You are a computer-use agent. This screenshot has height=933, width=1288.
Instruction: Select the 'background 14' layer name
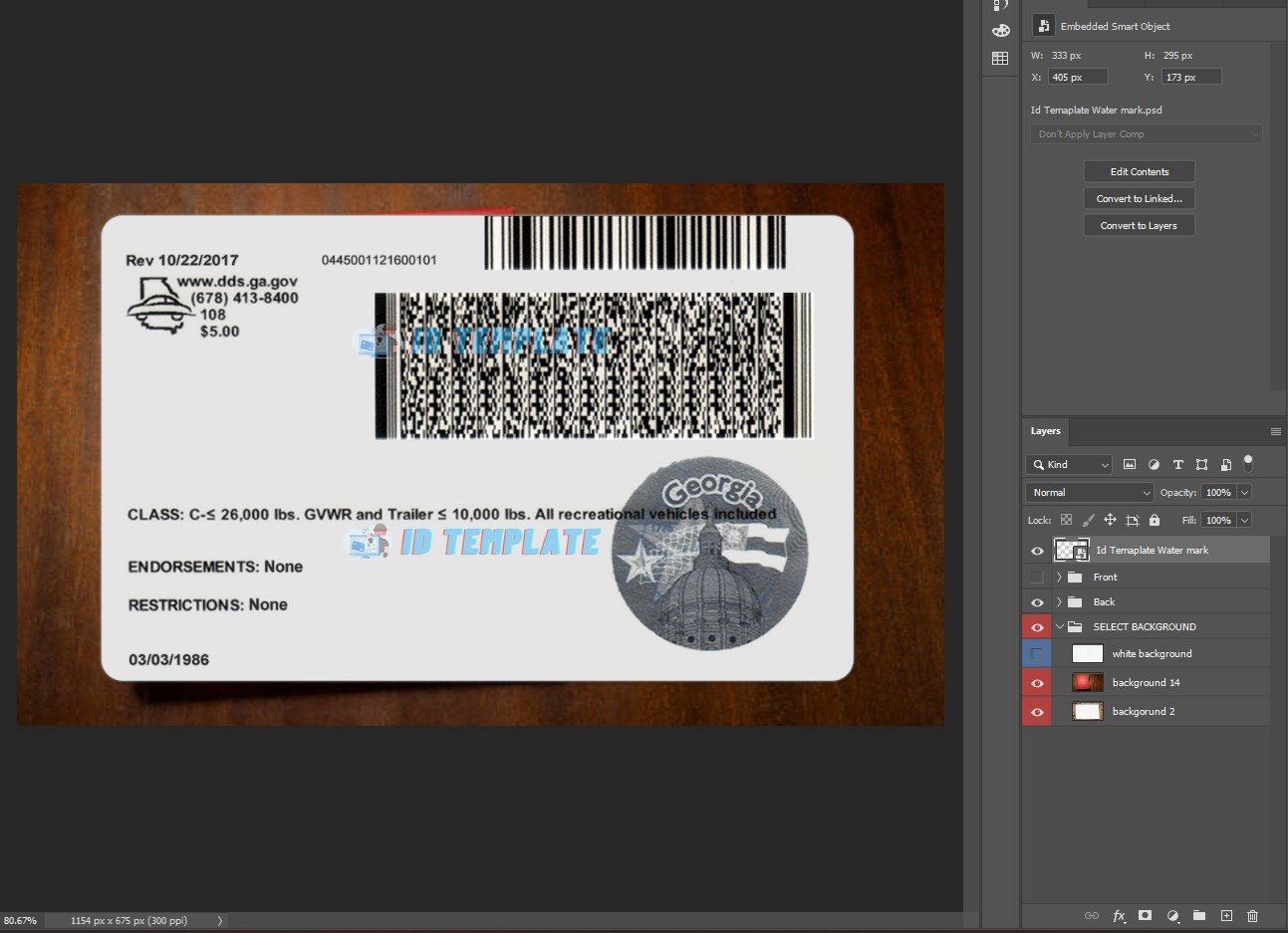tap(1146, 683)
